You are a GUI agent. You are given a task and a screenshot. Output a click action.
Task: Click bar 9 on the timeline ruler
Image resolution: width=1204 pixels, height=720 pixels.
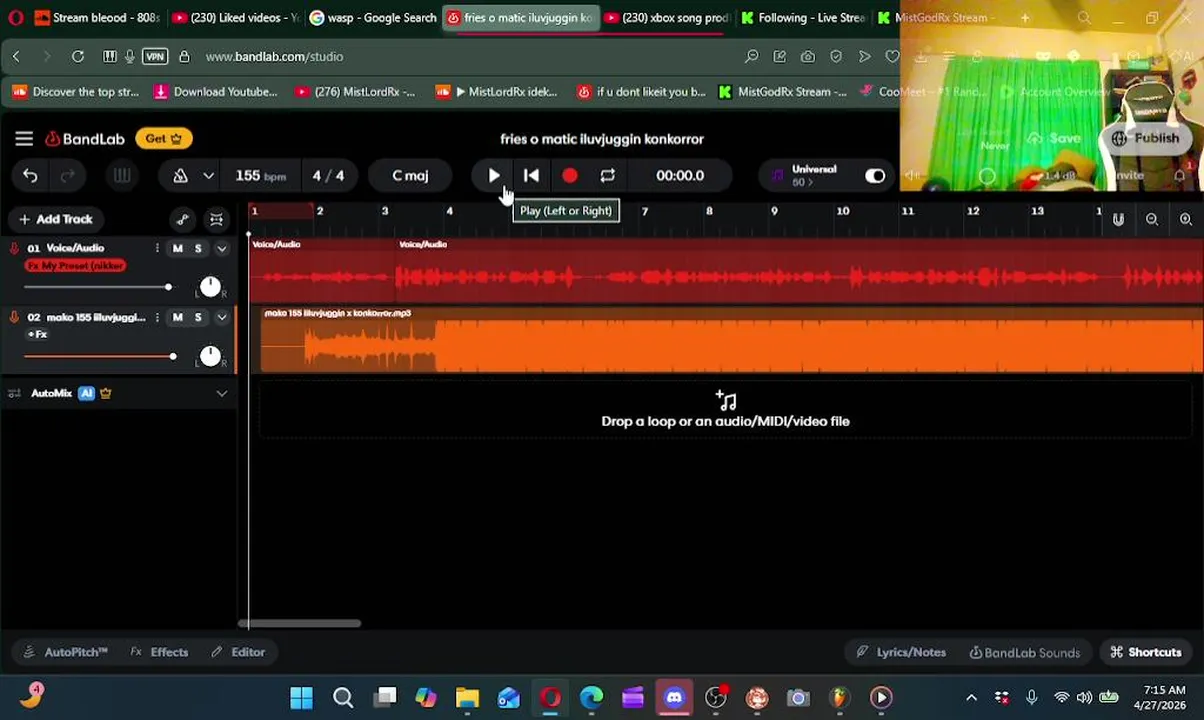click(x=774, y=212)
